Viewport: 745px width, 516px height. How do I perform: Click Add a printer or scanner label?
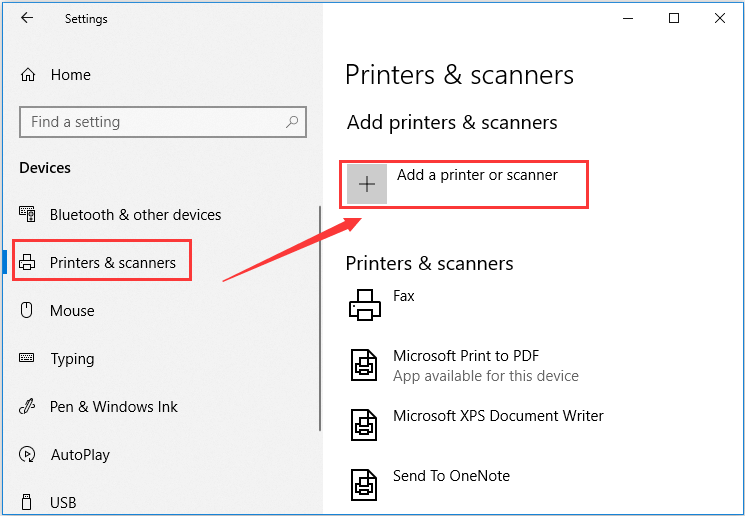tap(477, 175)
